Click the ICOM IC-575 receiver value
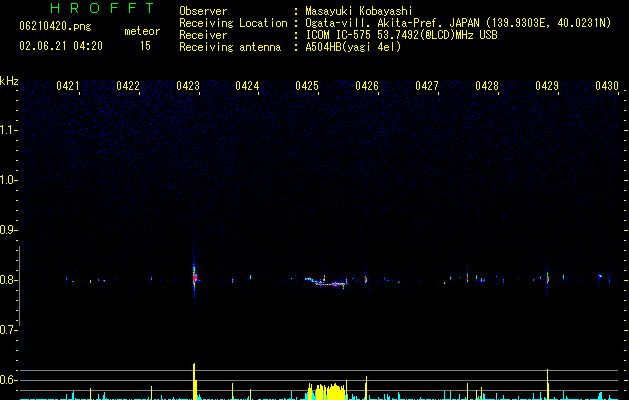 (401, 35)
